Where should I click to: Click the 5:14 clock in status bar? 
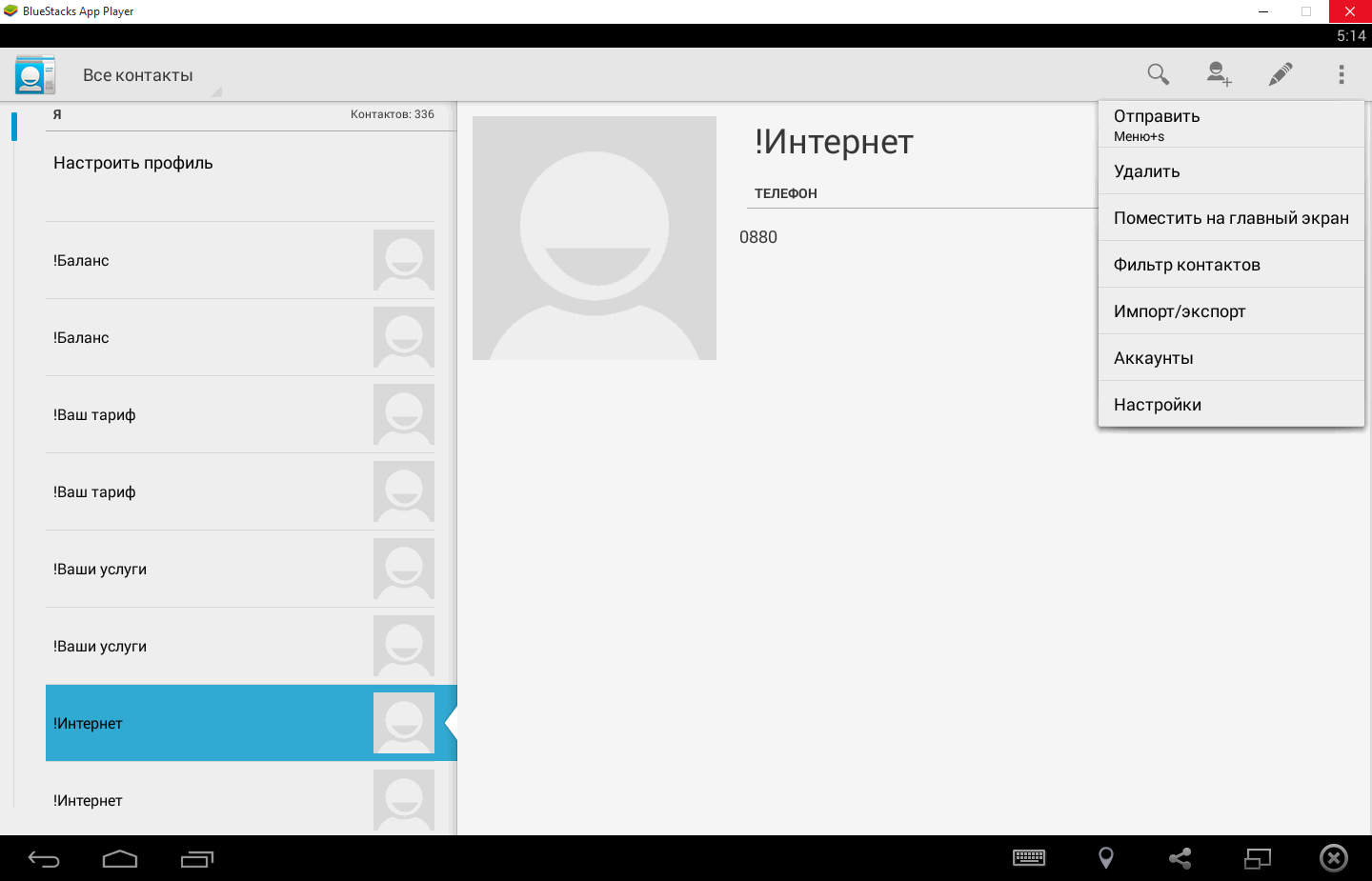(1351, 36)
